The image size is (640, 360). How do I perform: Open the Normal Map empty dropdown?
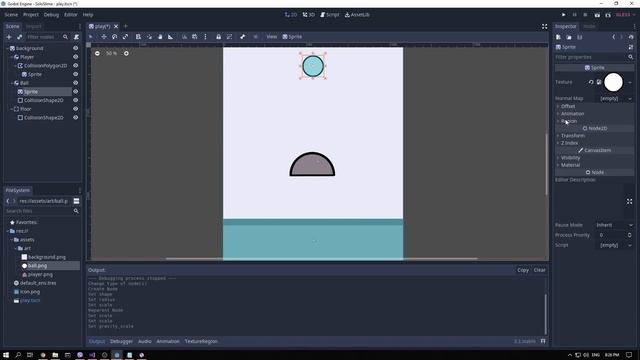[616, 98]
